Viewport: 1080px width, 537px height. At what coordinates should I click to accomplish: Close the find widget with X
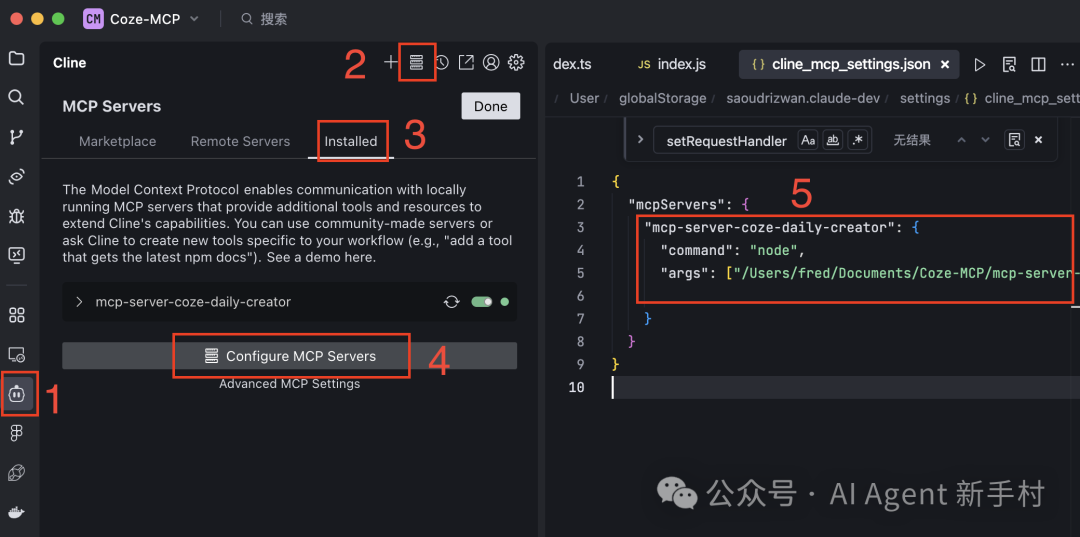1039,140
